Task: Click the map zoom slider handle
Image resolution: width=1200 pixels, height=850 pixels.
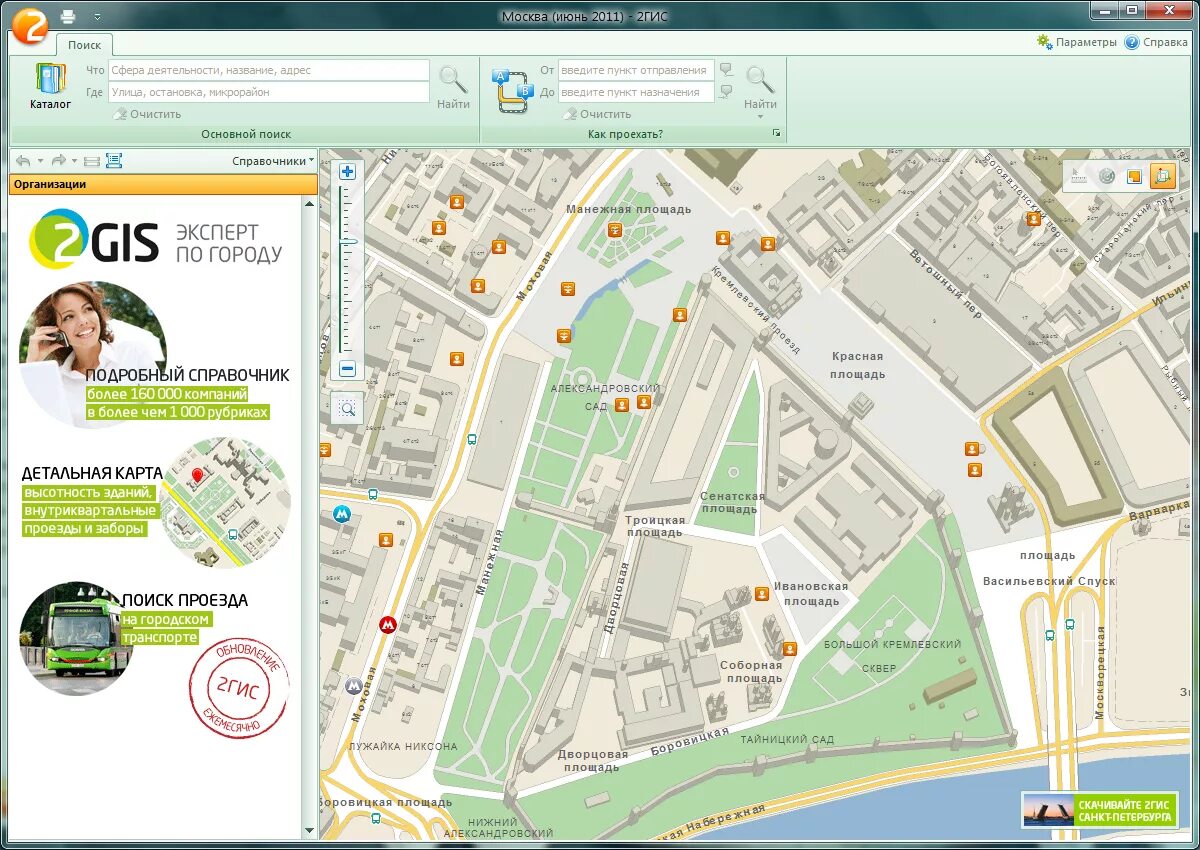Action: pyautogui.click(x=348, y=242)
